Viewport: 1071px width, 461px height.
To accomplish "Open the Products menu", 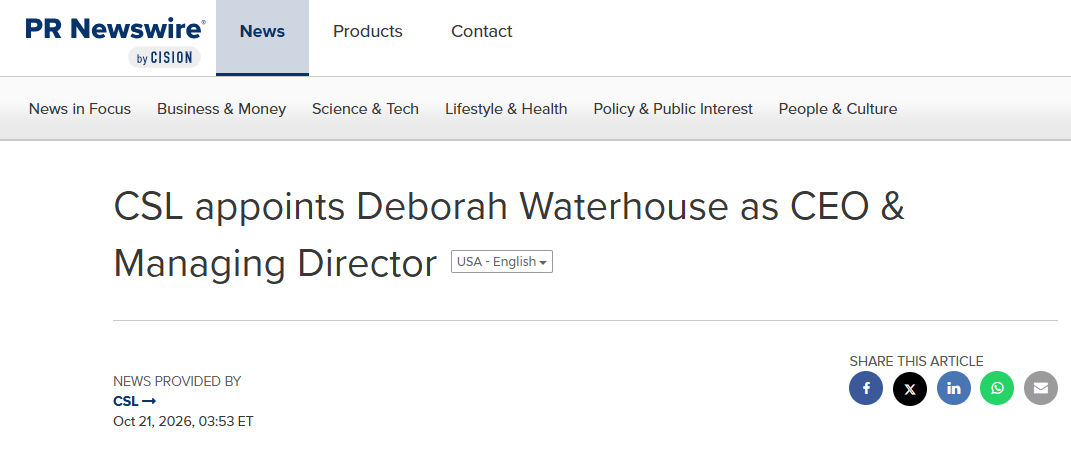I will click(367, 31).
